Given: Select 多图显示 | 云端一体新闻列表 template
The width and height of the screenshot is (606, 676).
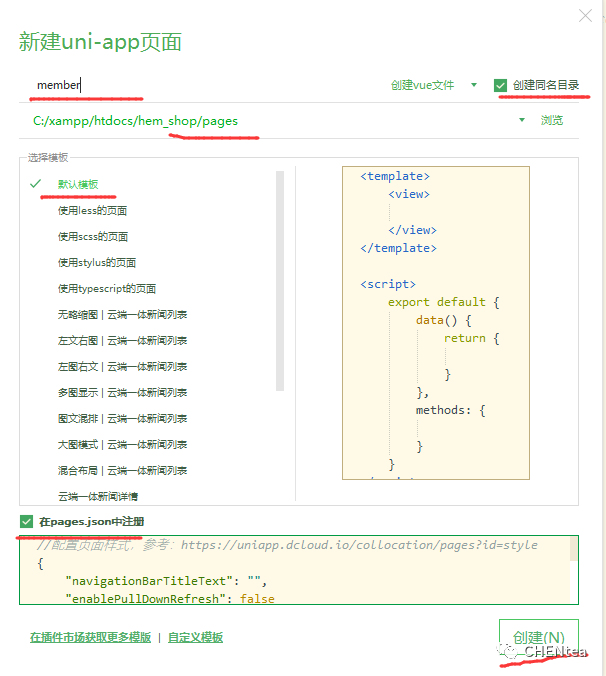Looking at the screenshot, I should 122,392.
